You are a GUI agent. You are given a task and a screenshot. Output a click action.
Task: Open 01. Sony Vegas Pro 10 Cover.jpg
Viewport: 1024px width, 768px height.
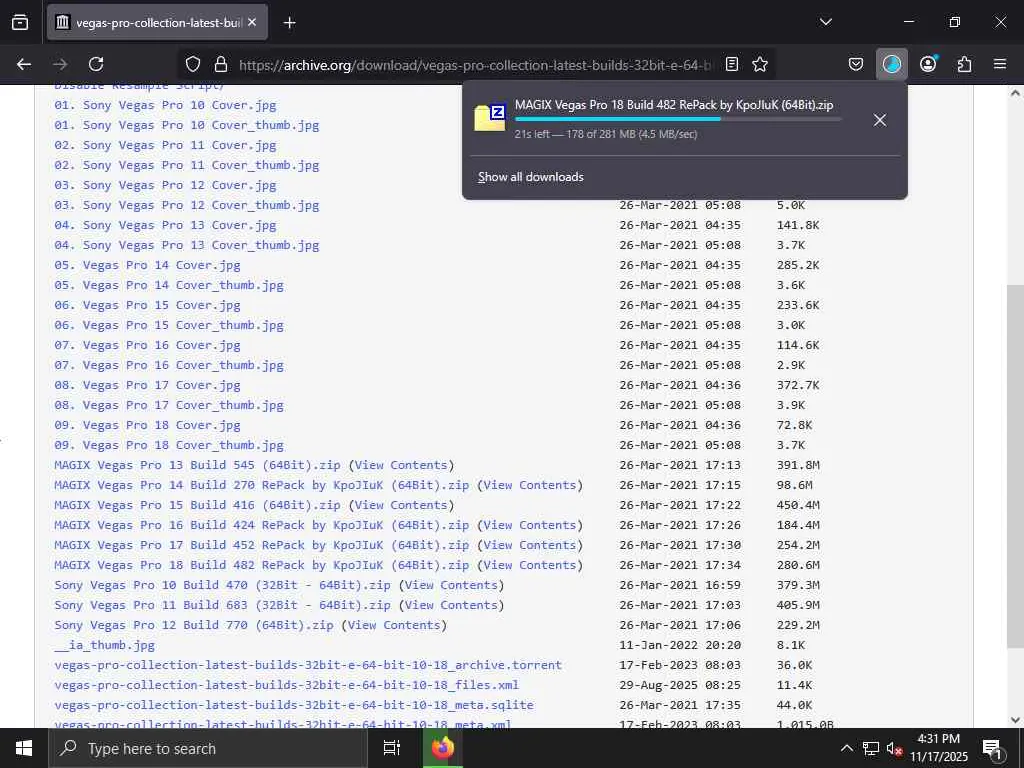point(165,105)
